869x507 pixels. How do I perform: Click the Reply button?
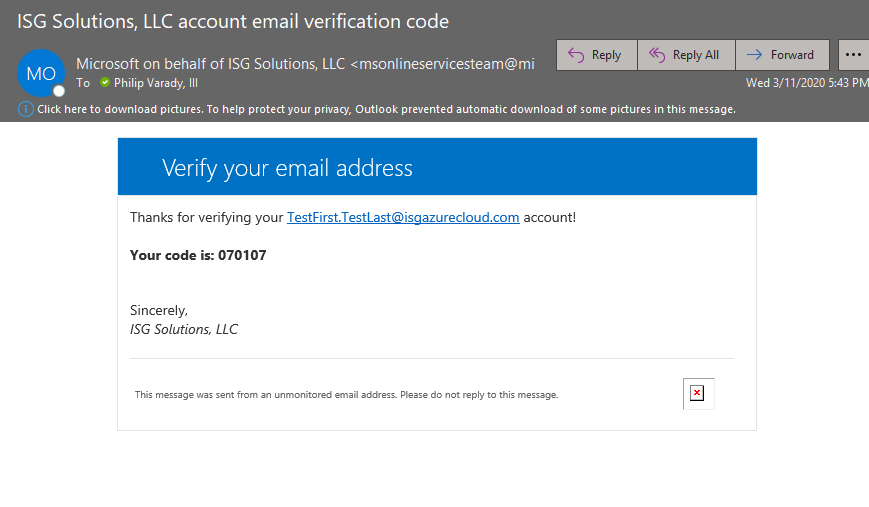click(x=597, y=55)
